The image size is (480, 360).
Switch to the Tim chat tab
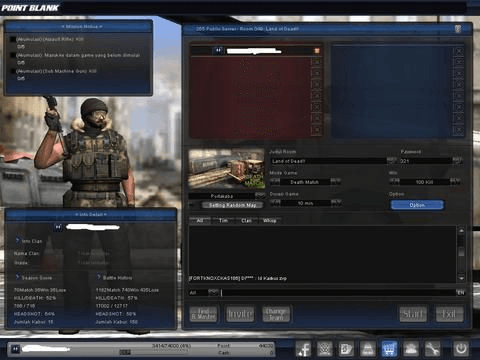coord(223,220)
